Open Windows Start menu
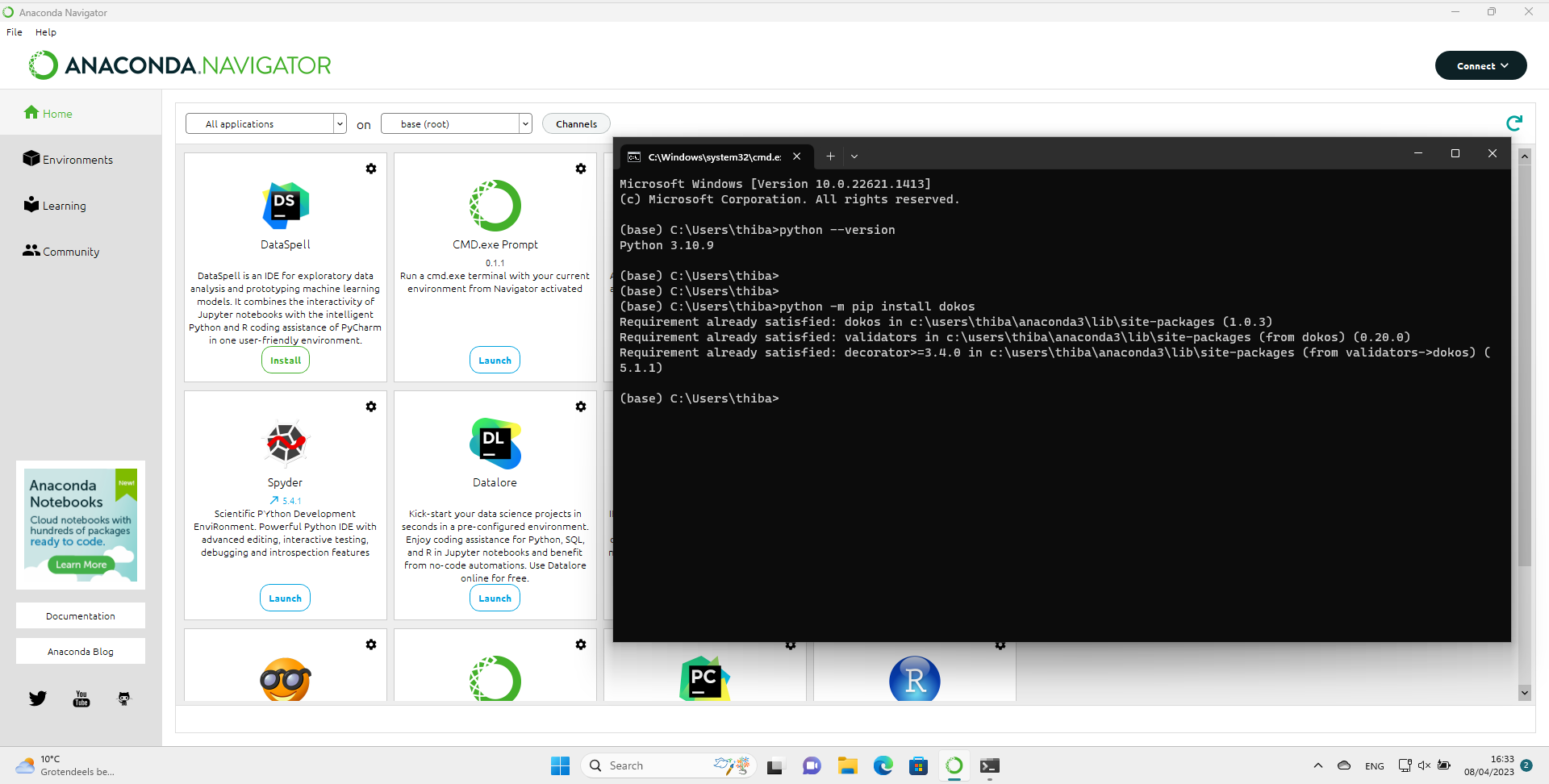Screen dimensions: 1549x784 click(x=560, y=765)
